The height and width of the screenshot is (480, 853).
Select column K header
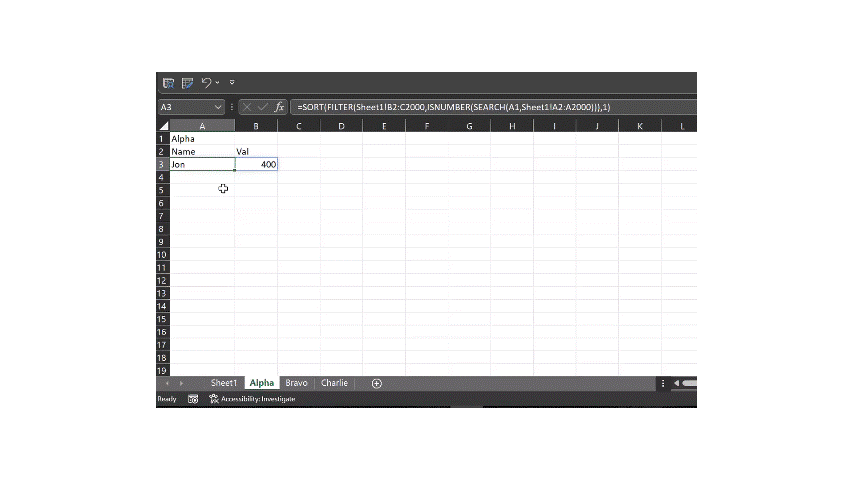point(640,126)
